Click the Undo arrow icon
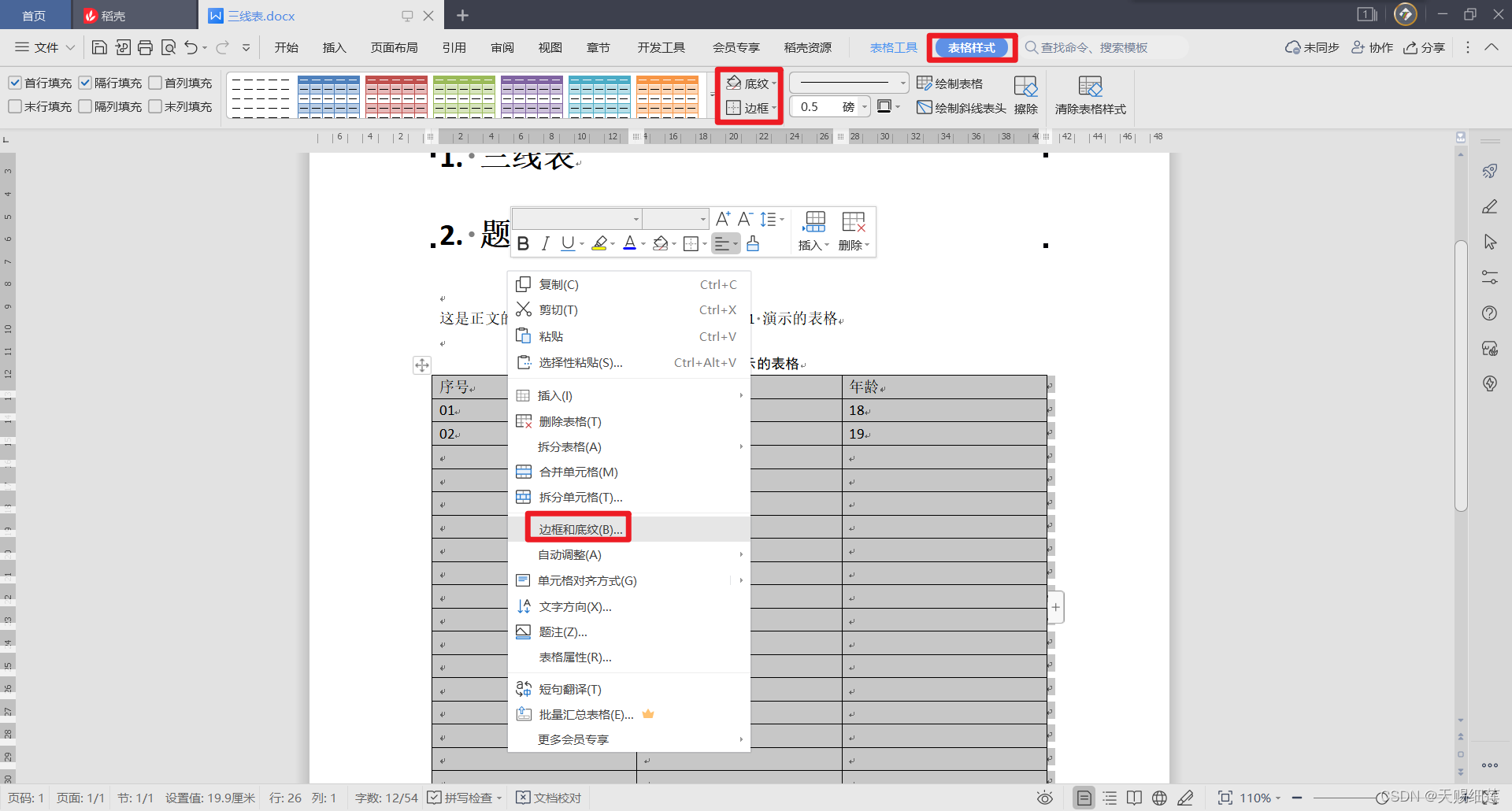This screenshot has height=811, width=1512. click(191, 47)
